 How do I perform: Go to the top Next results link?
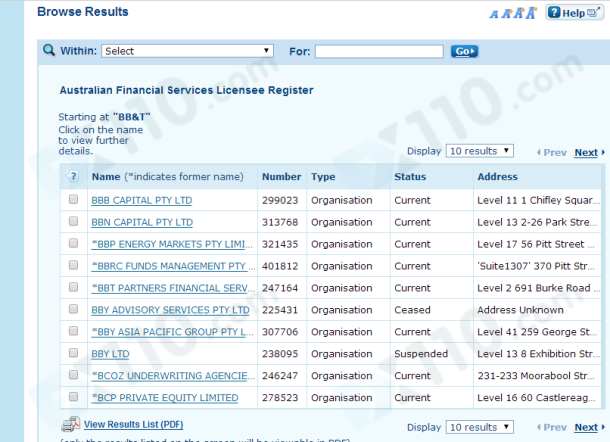[x=586, y=153]
